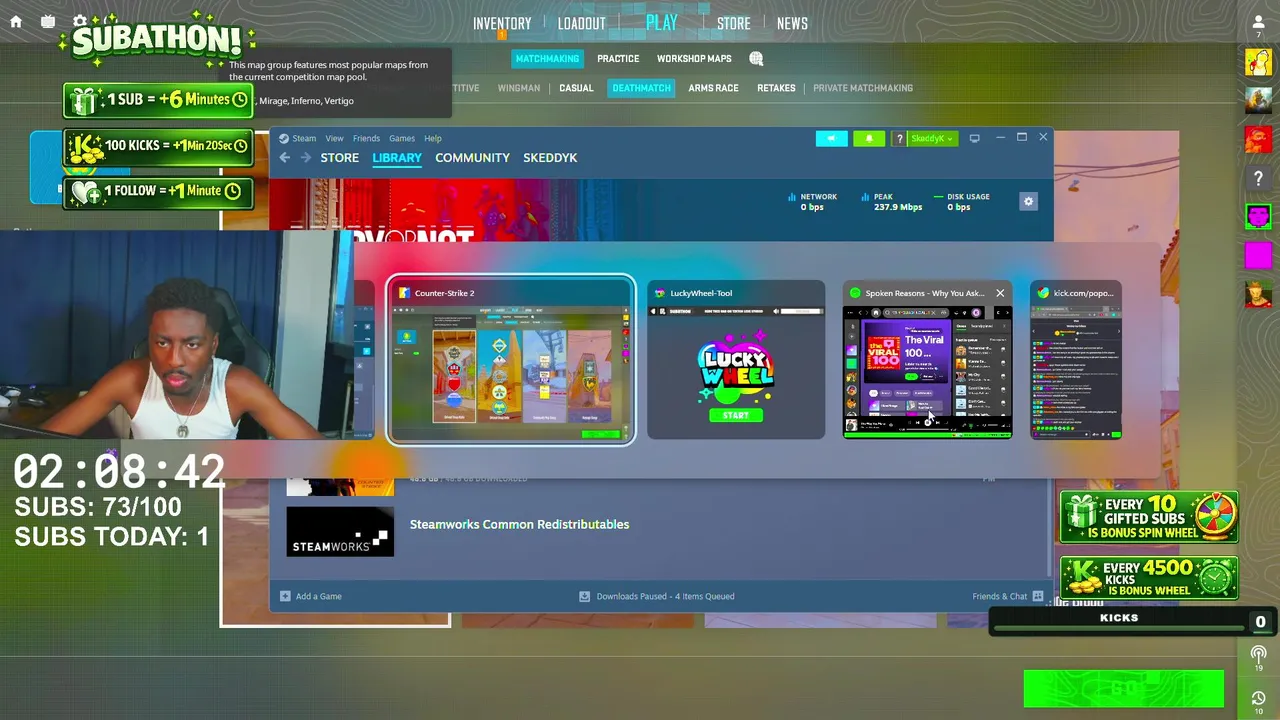Select WORKSHOP MAPS mode
1280x720 pixels.
694,59
